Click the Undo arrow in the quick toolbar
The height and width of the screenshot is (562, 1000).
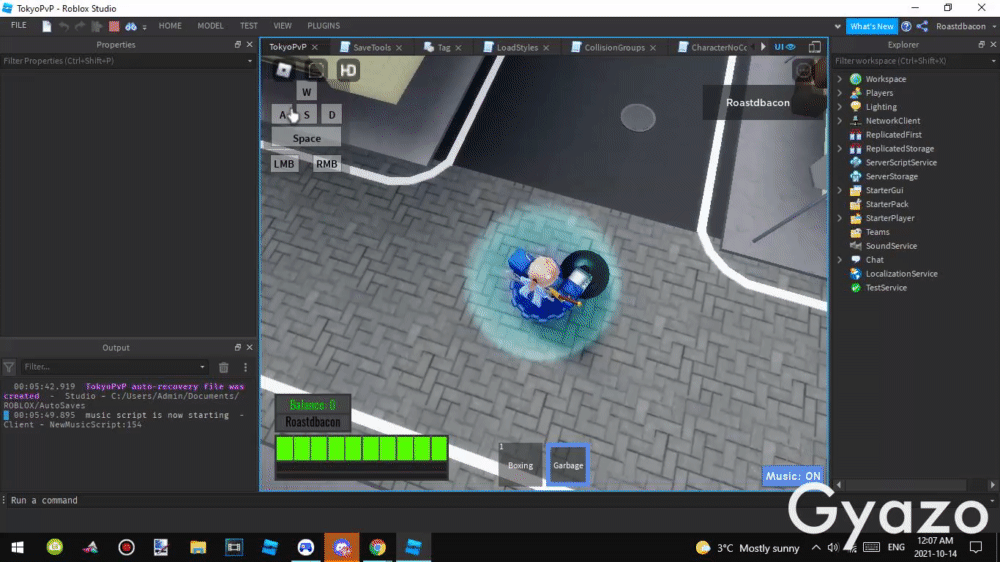pyautogui.click(x=64, y=26)
